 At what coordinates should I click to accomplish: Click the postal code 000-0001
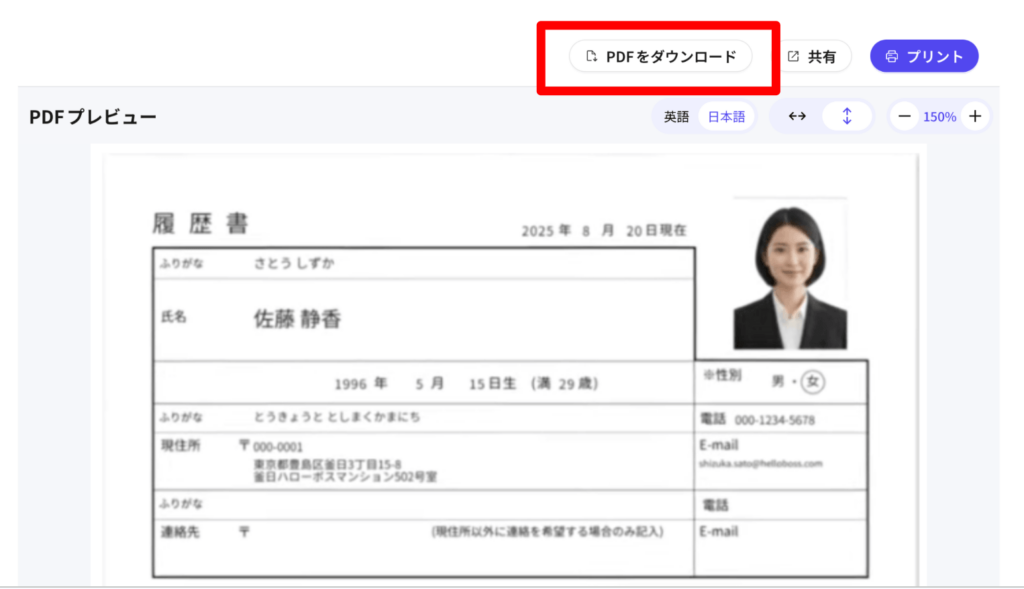point(278,447)
